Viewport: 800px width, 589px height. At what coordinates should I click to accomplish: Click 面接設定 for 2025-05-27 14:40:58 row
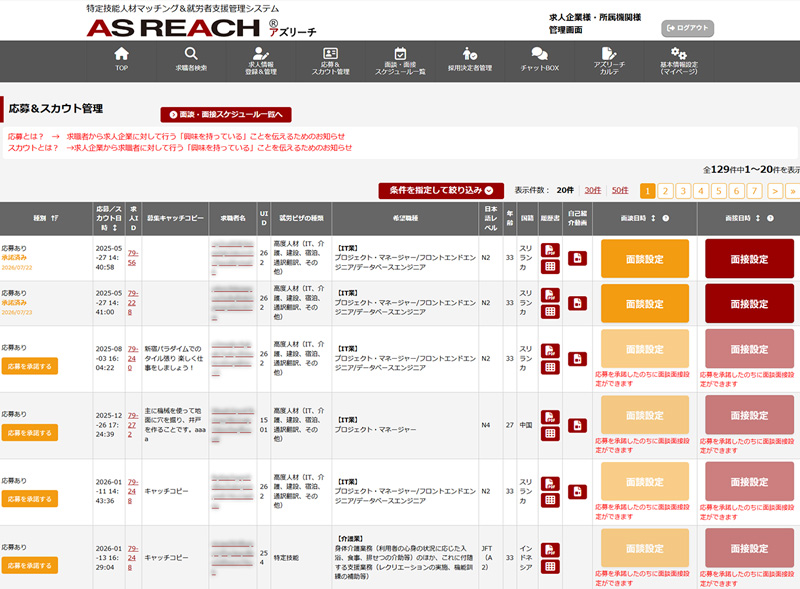749,259
